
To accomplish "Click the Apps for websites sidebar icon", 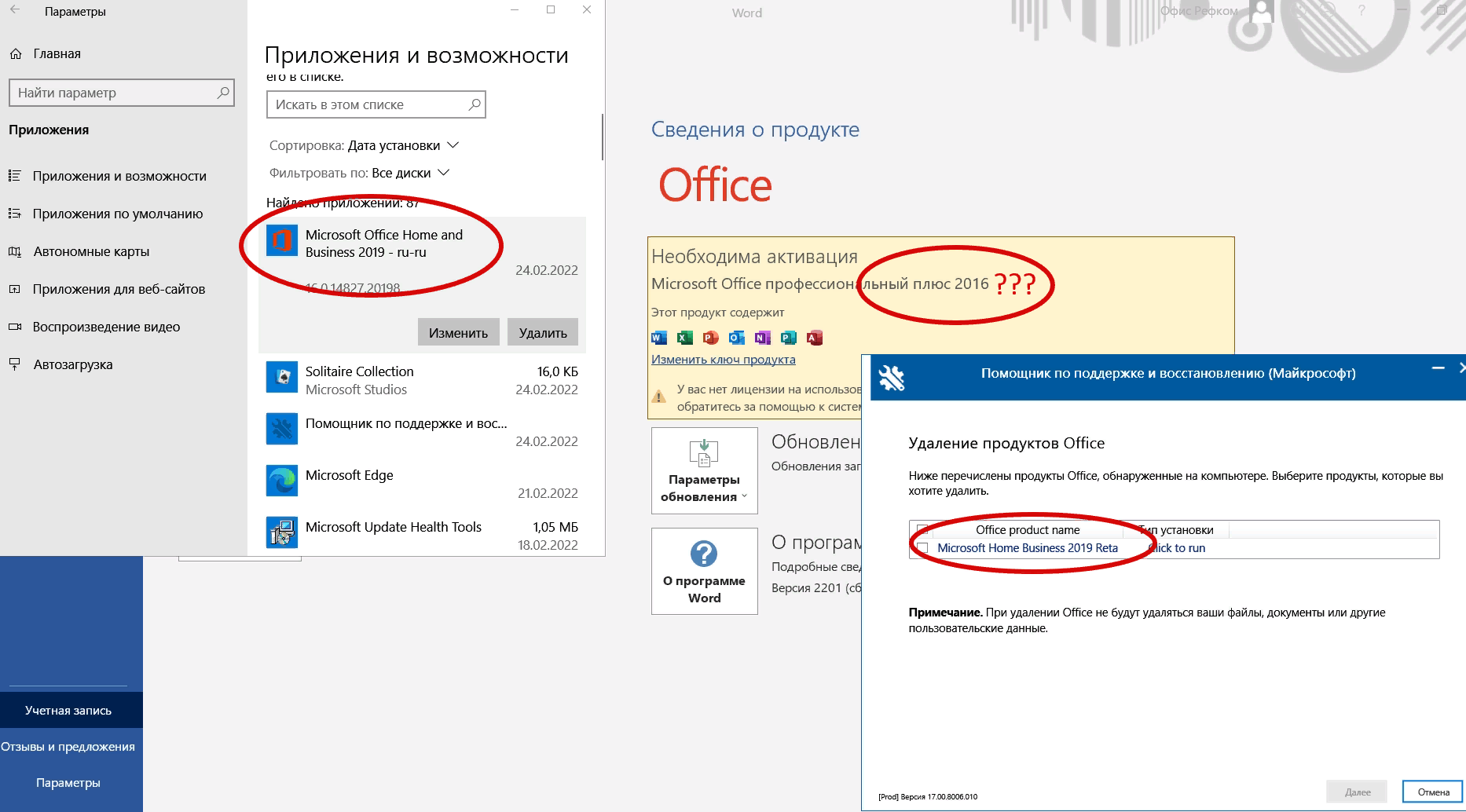I will 14,289.
